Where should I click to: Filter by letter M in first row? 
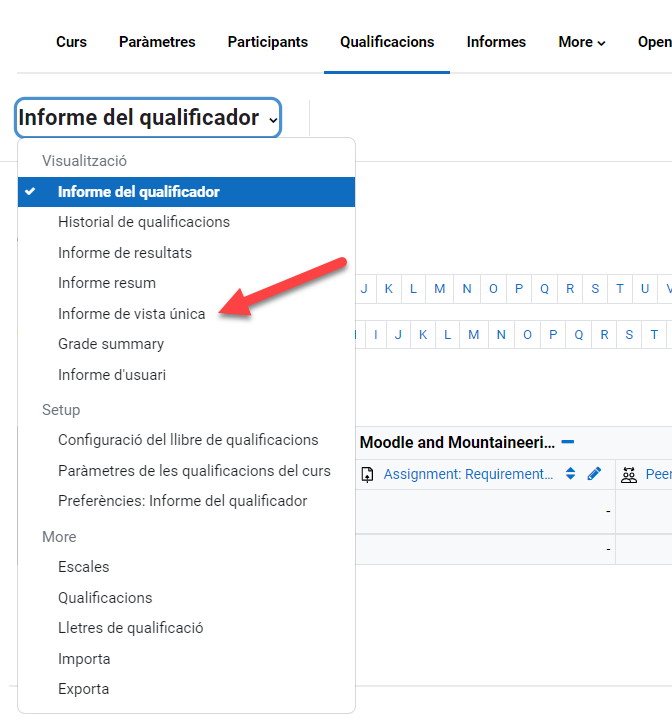[x=440, y=289]
